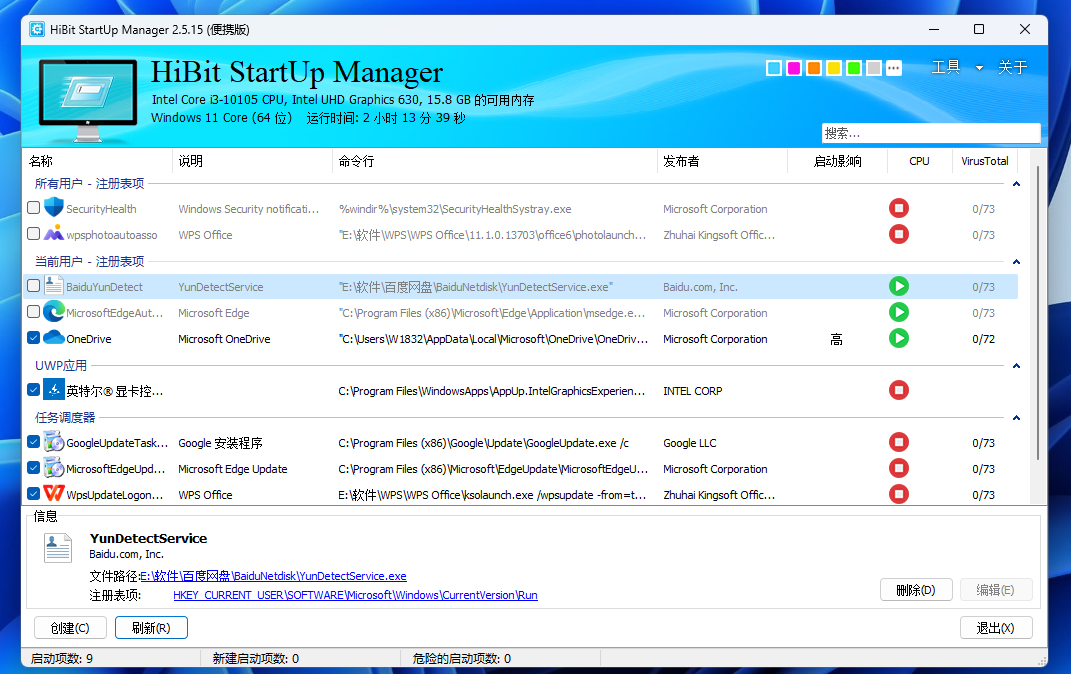This screenshot has width=1071, height=674.
Task: Choose the cyan theme color swatch
Action: 774,68
